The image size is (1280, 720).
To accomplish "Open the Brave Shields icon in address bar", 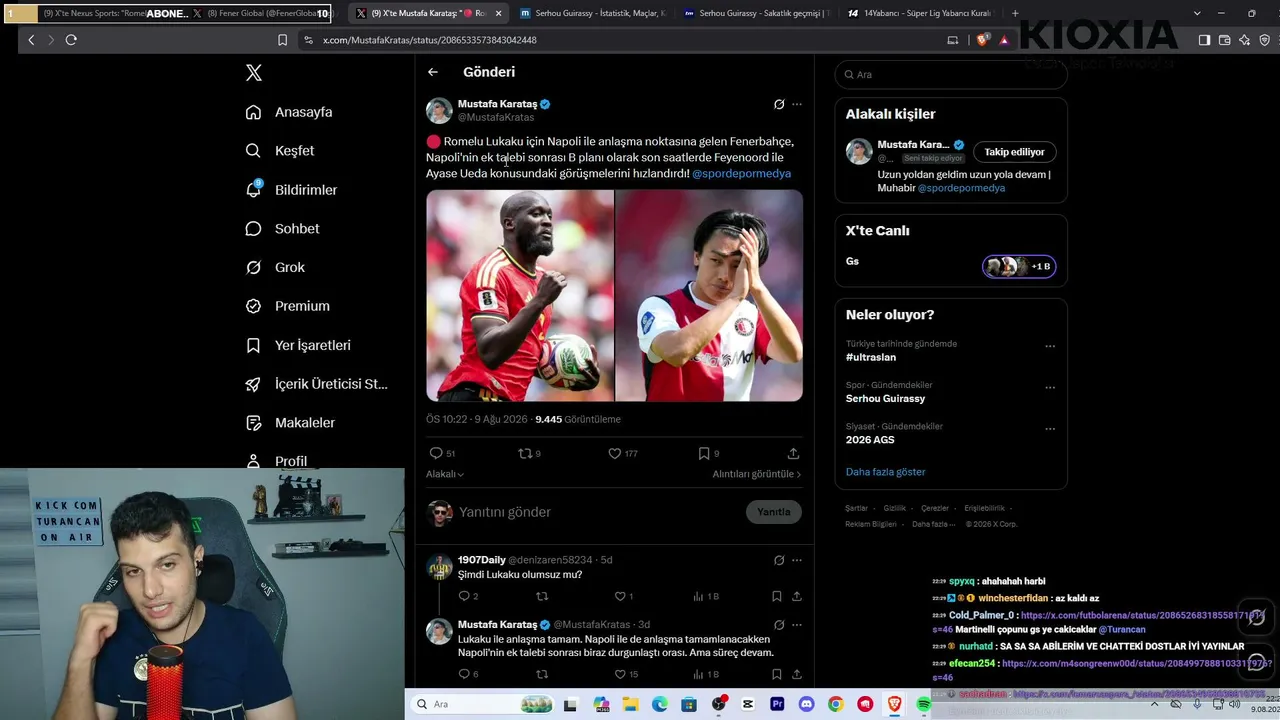I will coord(983,40).
